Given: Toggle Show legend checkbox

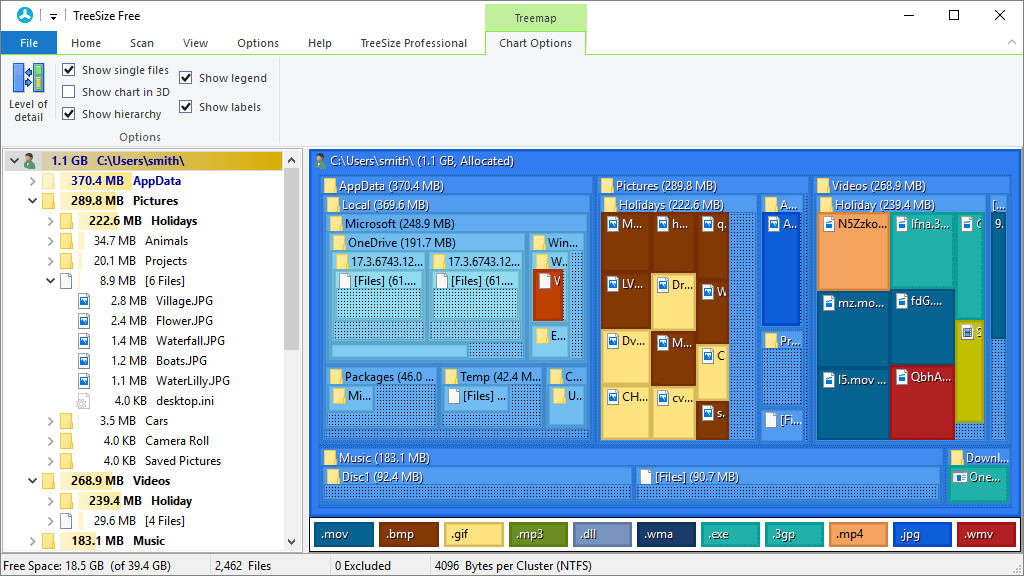Looking at the screenshot, I should coord(186,78).
